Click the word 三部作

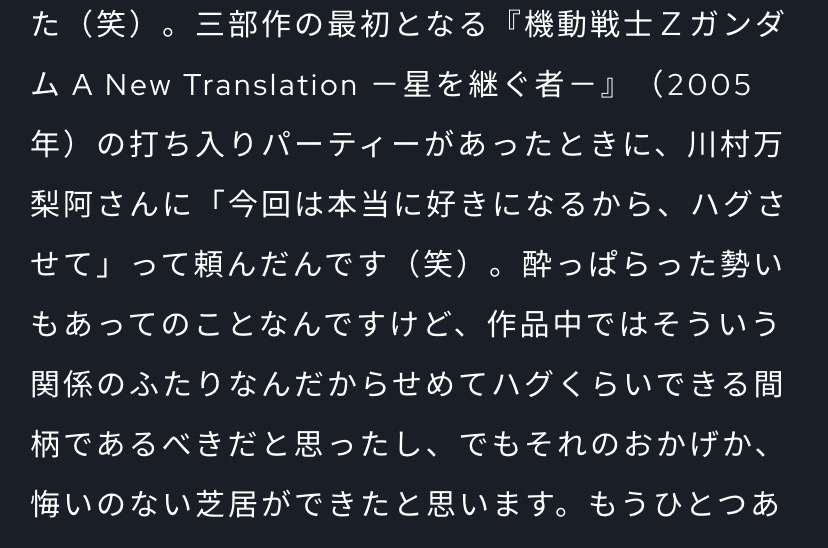[244, 25]
